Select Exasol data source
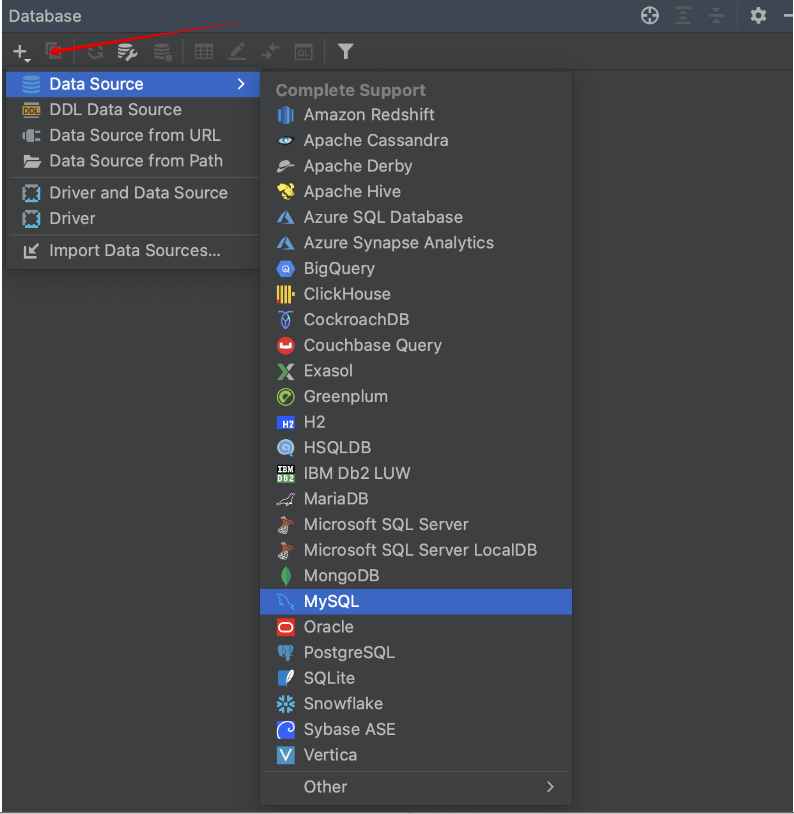Screen dimensions: 794x814 tap(416, 371)
